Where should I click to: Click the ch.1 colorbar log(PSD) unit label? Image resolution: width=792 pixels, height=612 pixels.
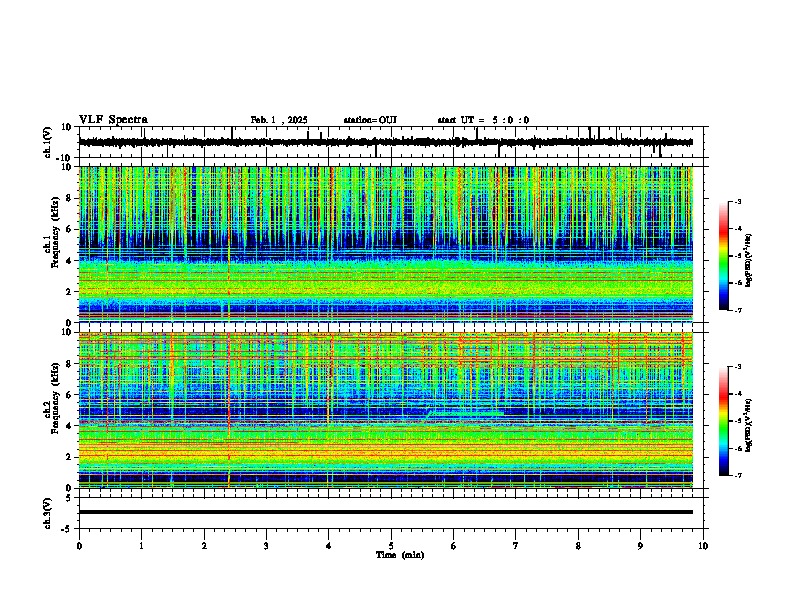749,261
